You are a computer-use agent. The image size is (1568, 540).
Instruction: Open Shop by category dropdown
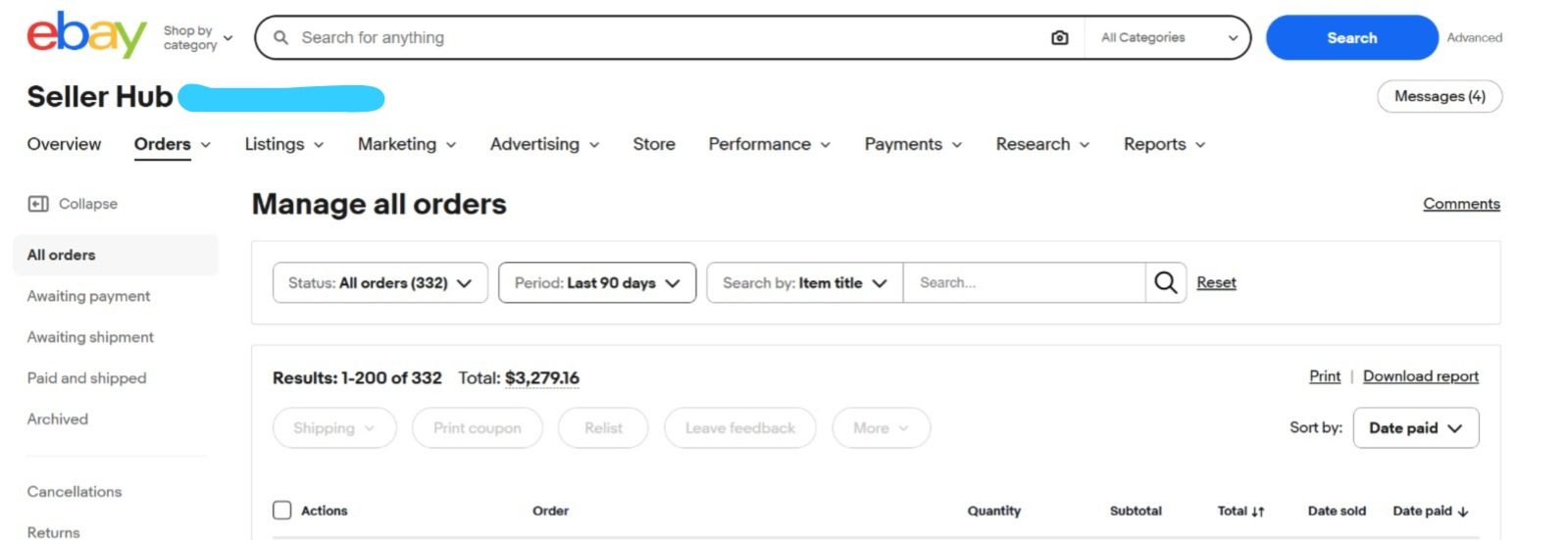pos(198,37)
